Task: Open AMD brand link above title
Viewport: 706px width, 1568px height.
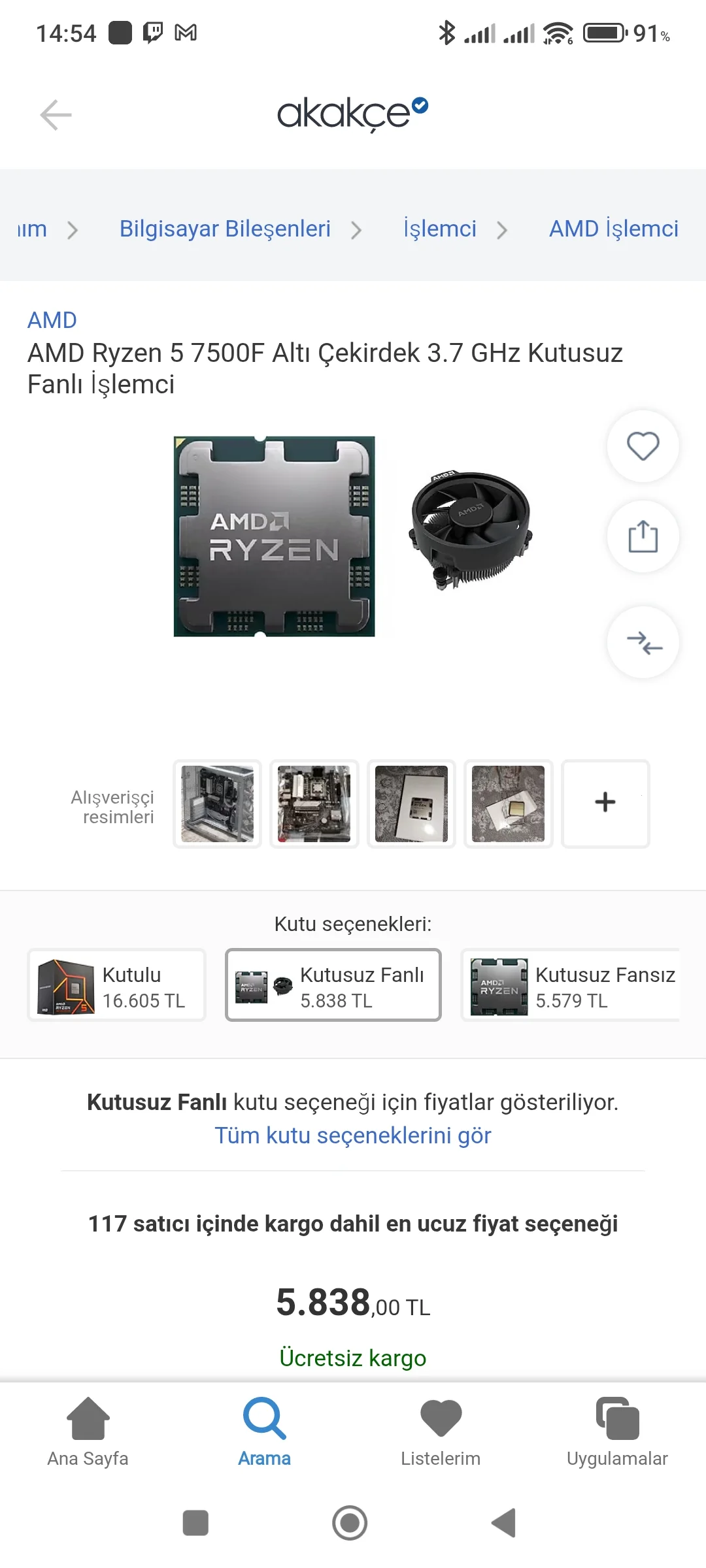Action: [x=52, y=320]
